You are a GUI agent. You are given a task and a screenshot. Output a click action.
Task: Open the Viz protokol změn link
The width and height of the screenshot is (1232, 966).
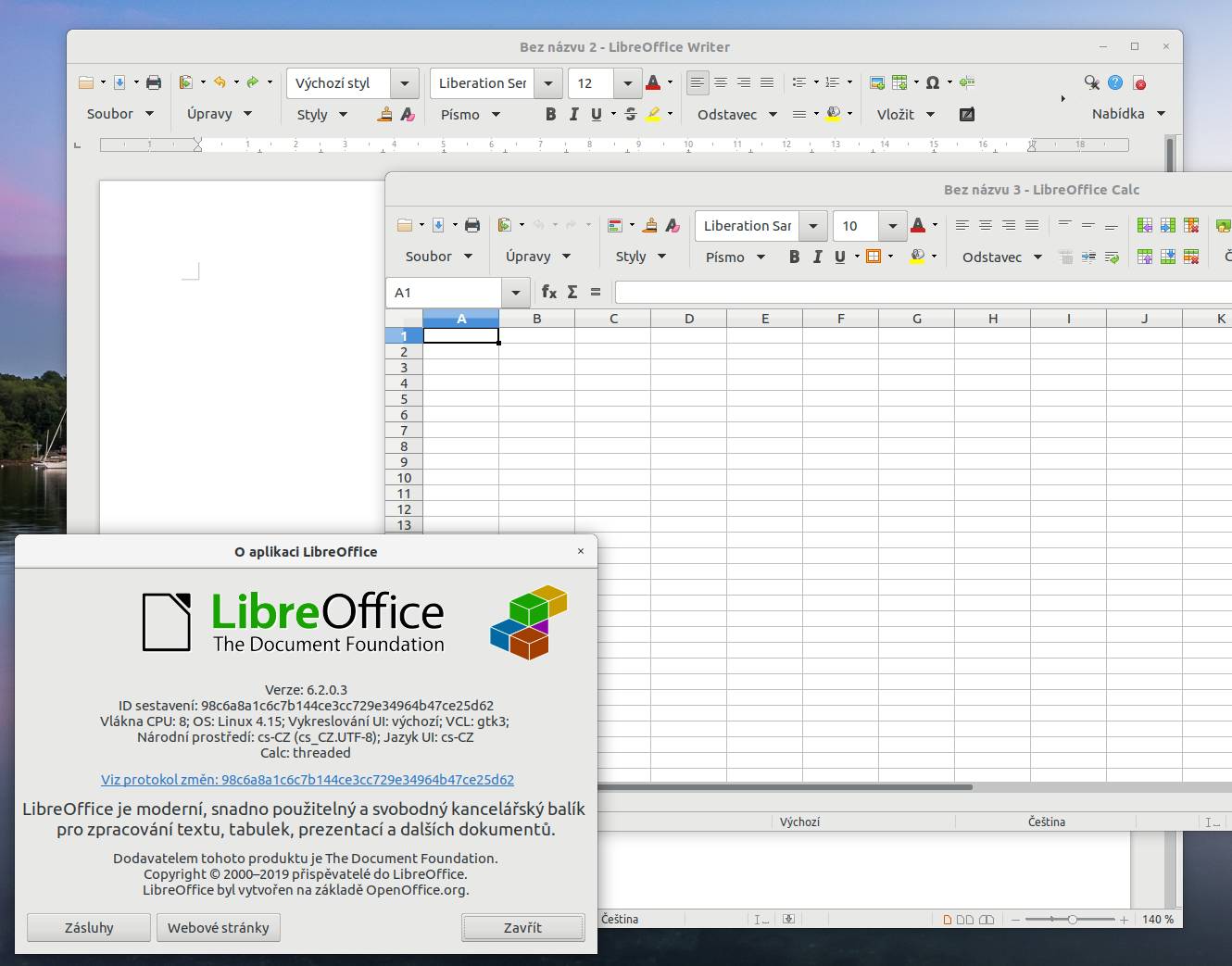[x=308, y=780]
